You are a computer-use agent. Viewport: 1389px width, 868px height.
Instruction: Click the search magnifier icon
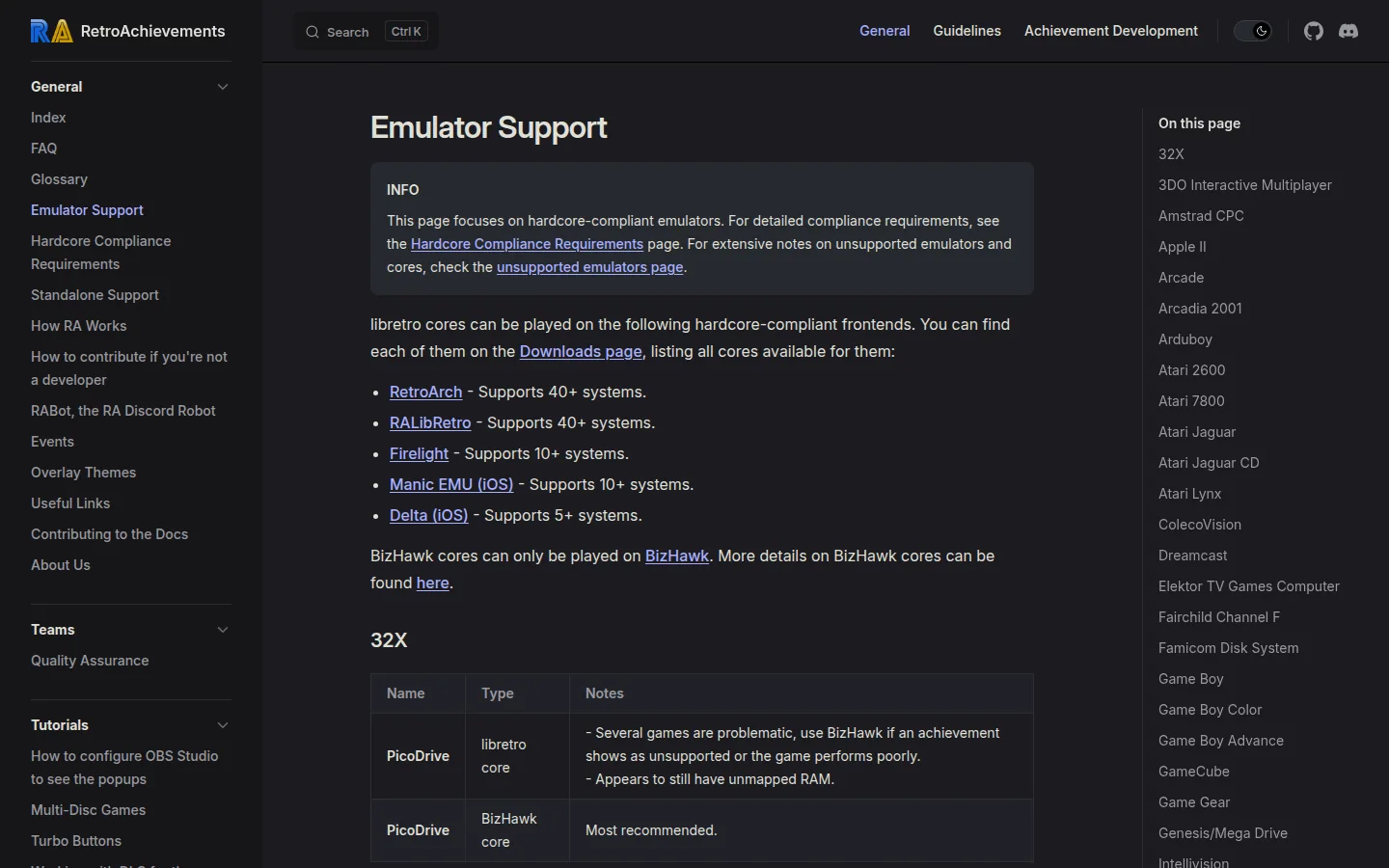click(x=313, y=32)
